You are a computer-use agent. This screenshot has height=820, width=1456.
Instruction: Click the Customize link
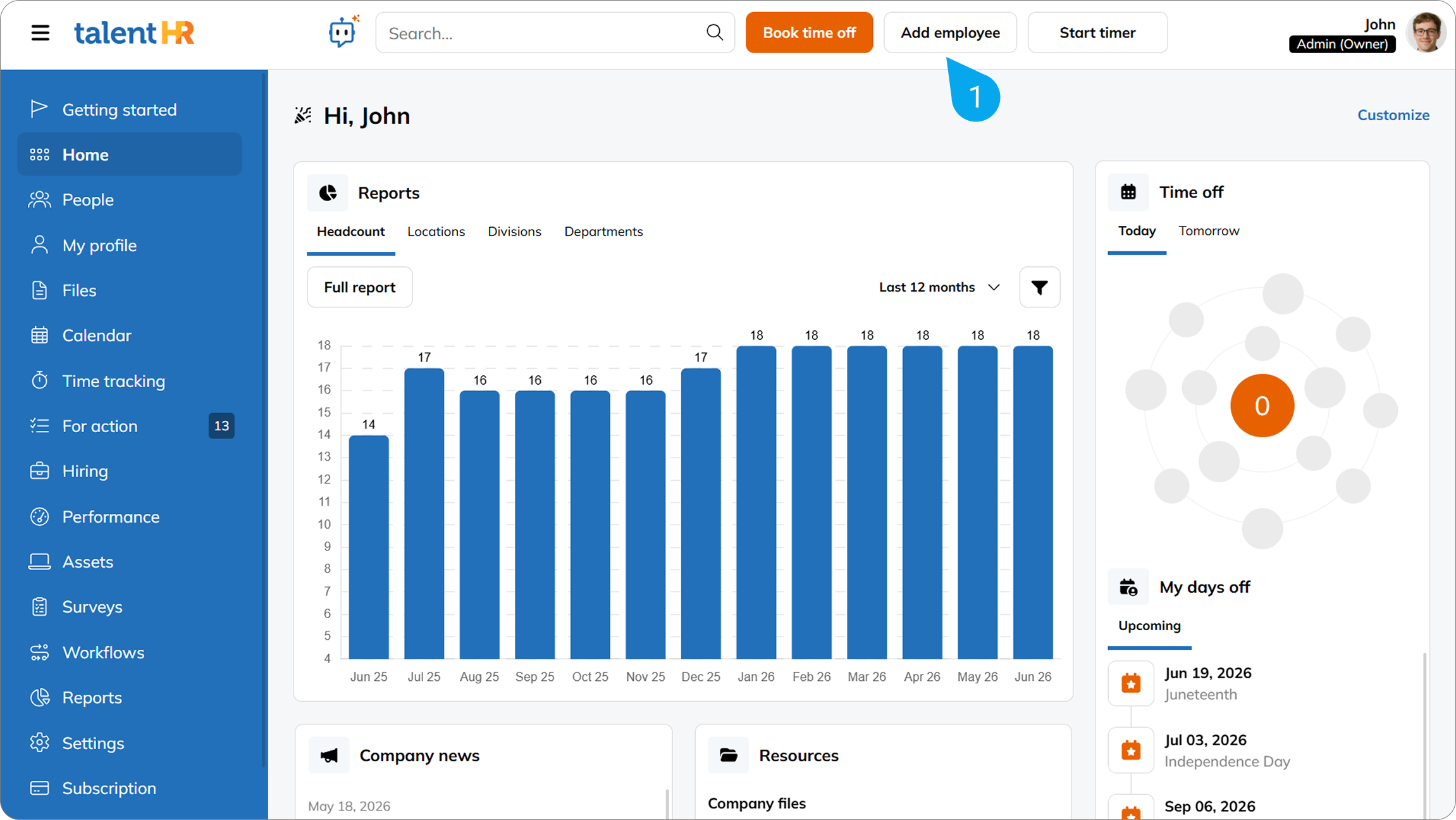[x=1393, y=115]
